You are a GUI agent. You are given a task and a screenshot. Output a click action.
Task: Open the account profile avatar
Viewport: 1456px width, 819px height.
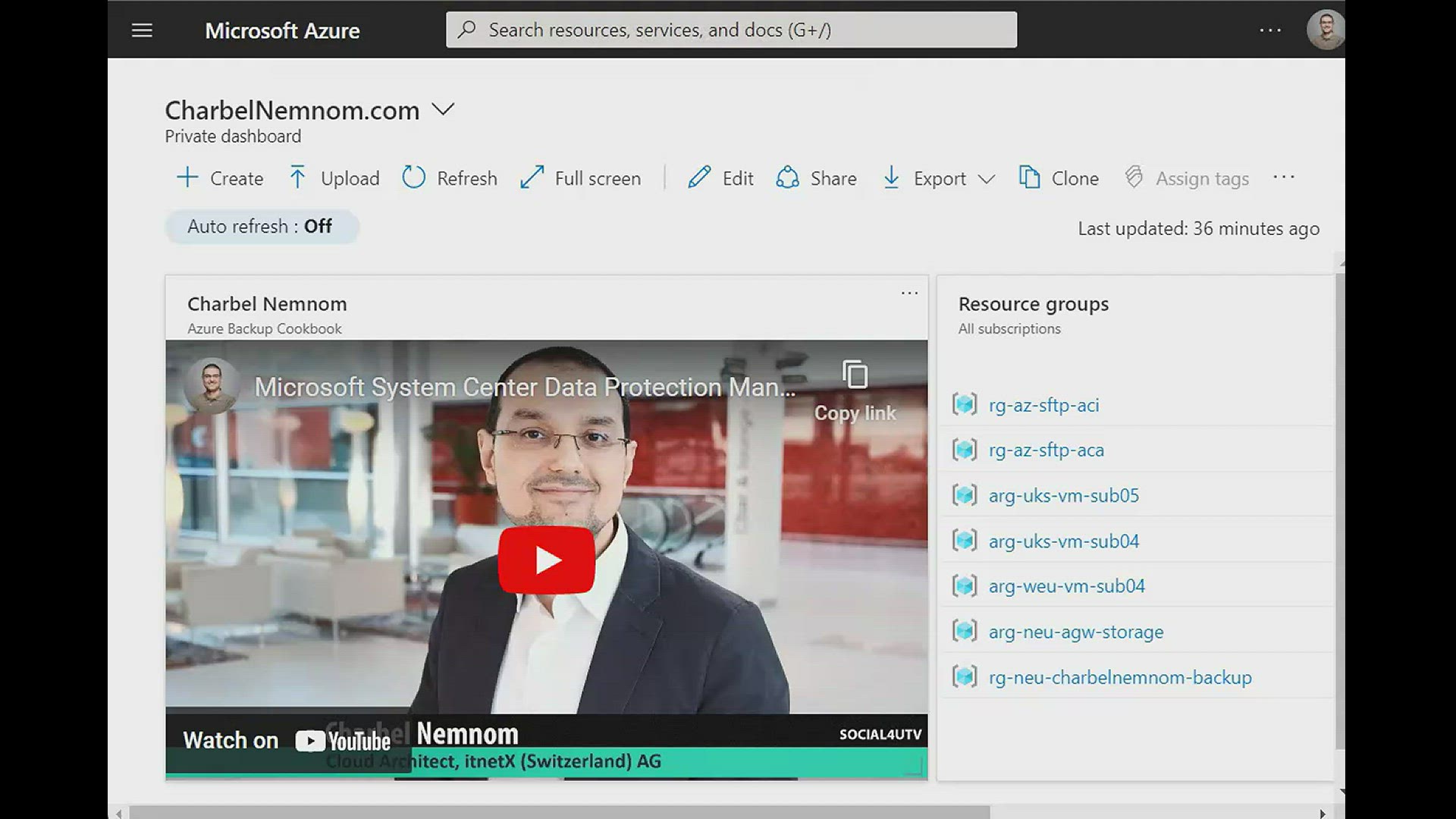pos(1325,30)
